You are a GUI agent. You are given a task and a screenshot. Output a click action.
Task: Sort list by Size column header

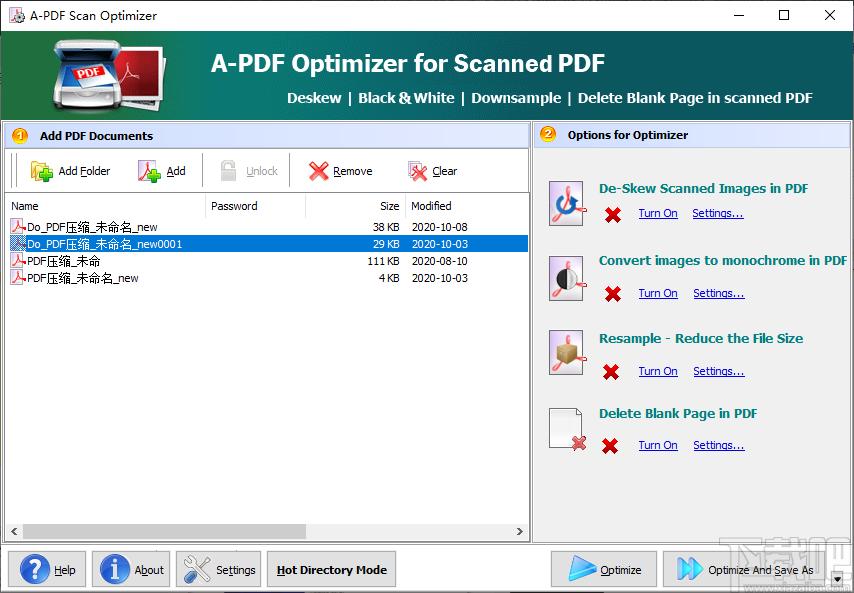click(x=356, y=206)
